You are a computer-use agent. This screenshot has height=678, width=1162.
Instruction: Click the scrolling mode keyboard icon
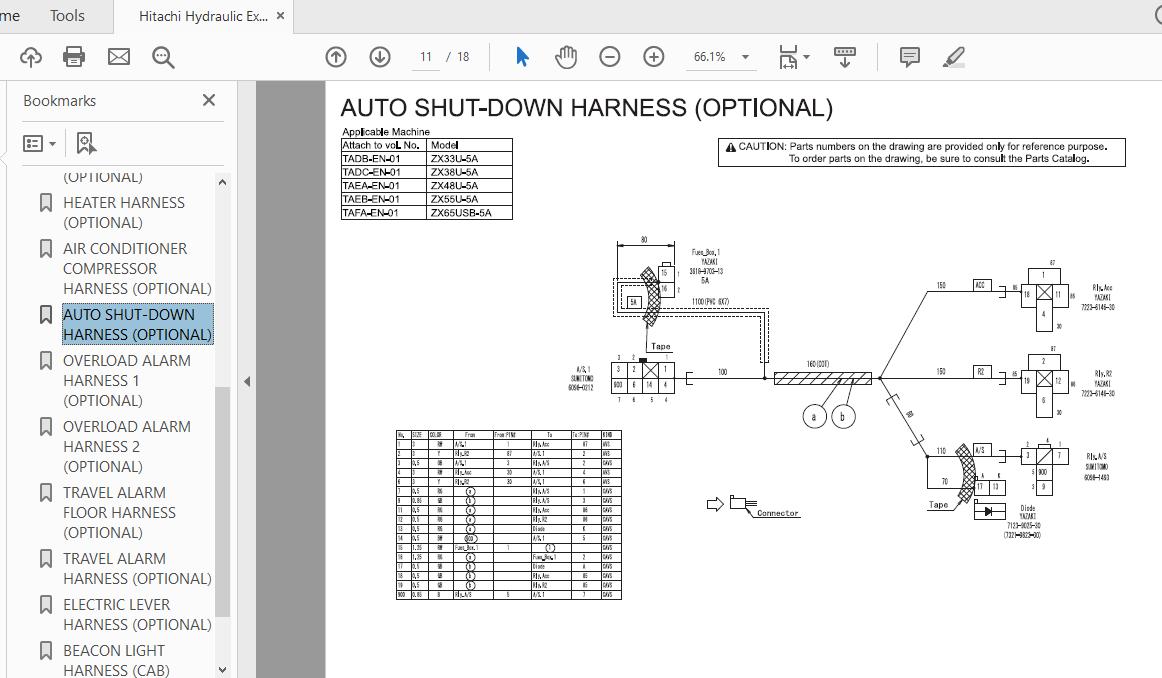845,57
